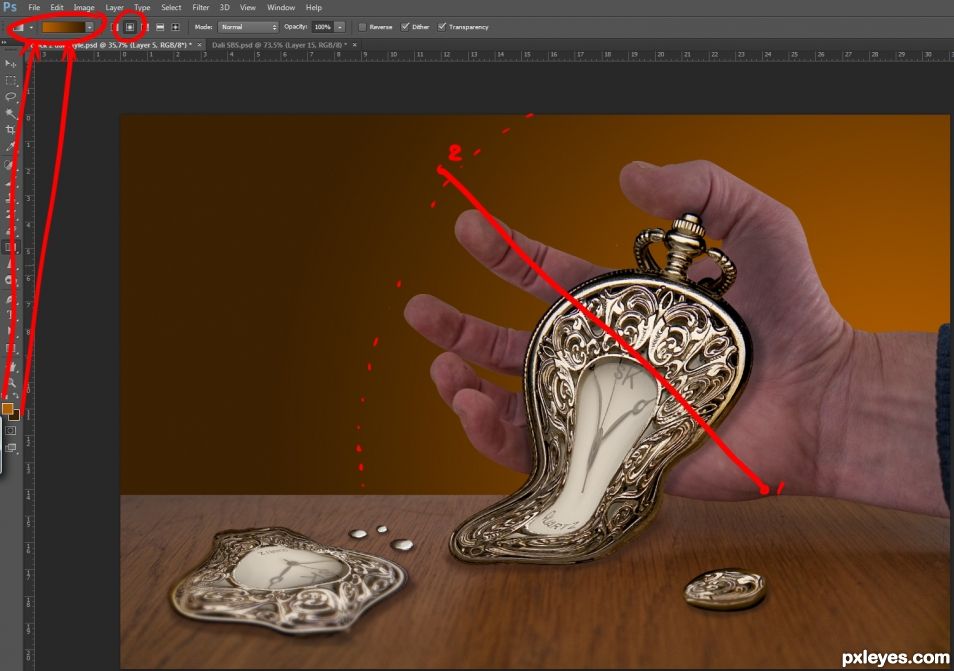Open the Window menu
Viewport: 954px width, 671px height.
281,7
